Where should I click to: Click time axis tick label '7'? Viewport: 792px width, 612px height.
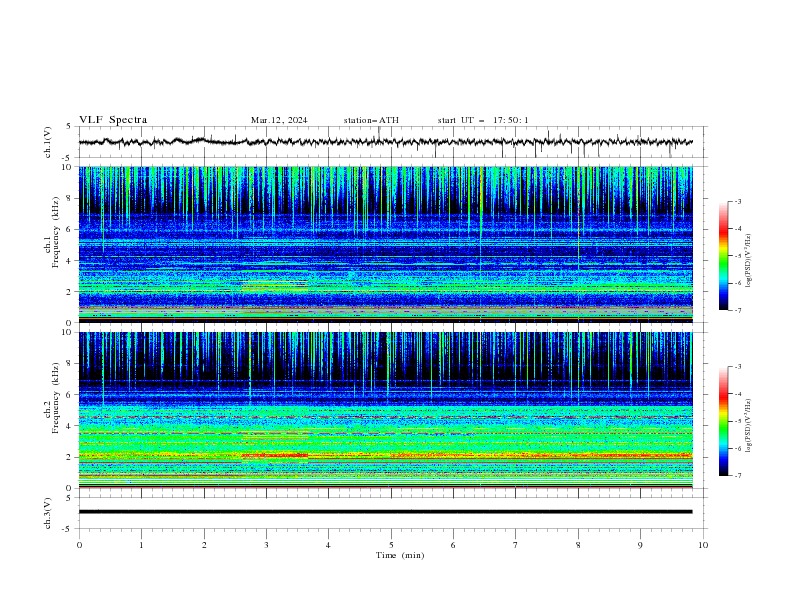(516, 545)
